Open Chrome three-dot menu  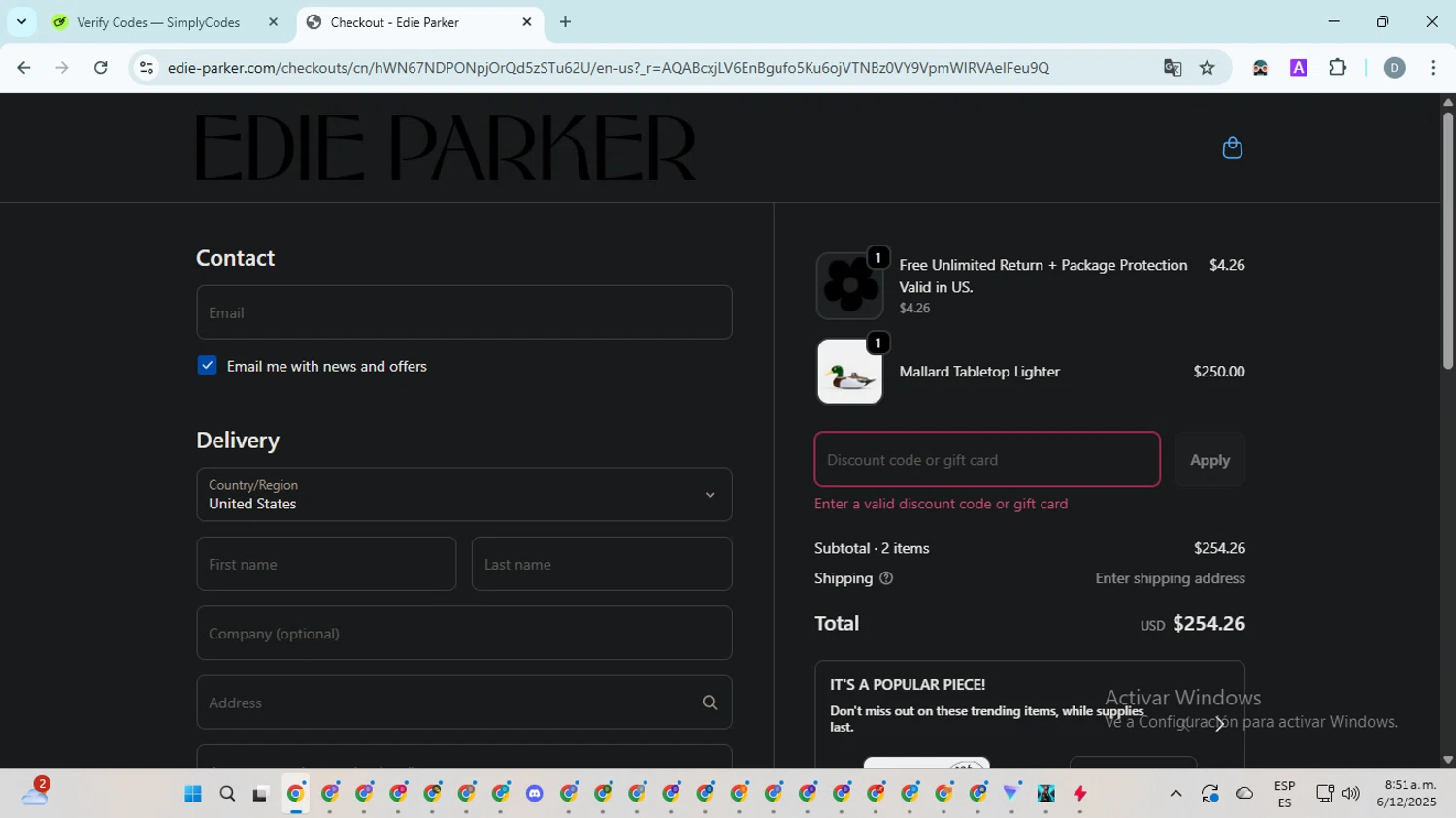click(1433, 68)
